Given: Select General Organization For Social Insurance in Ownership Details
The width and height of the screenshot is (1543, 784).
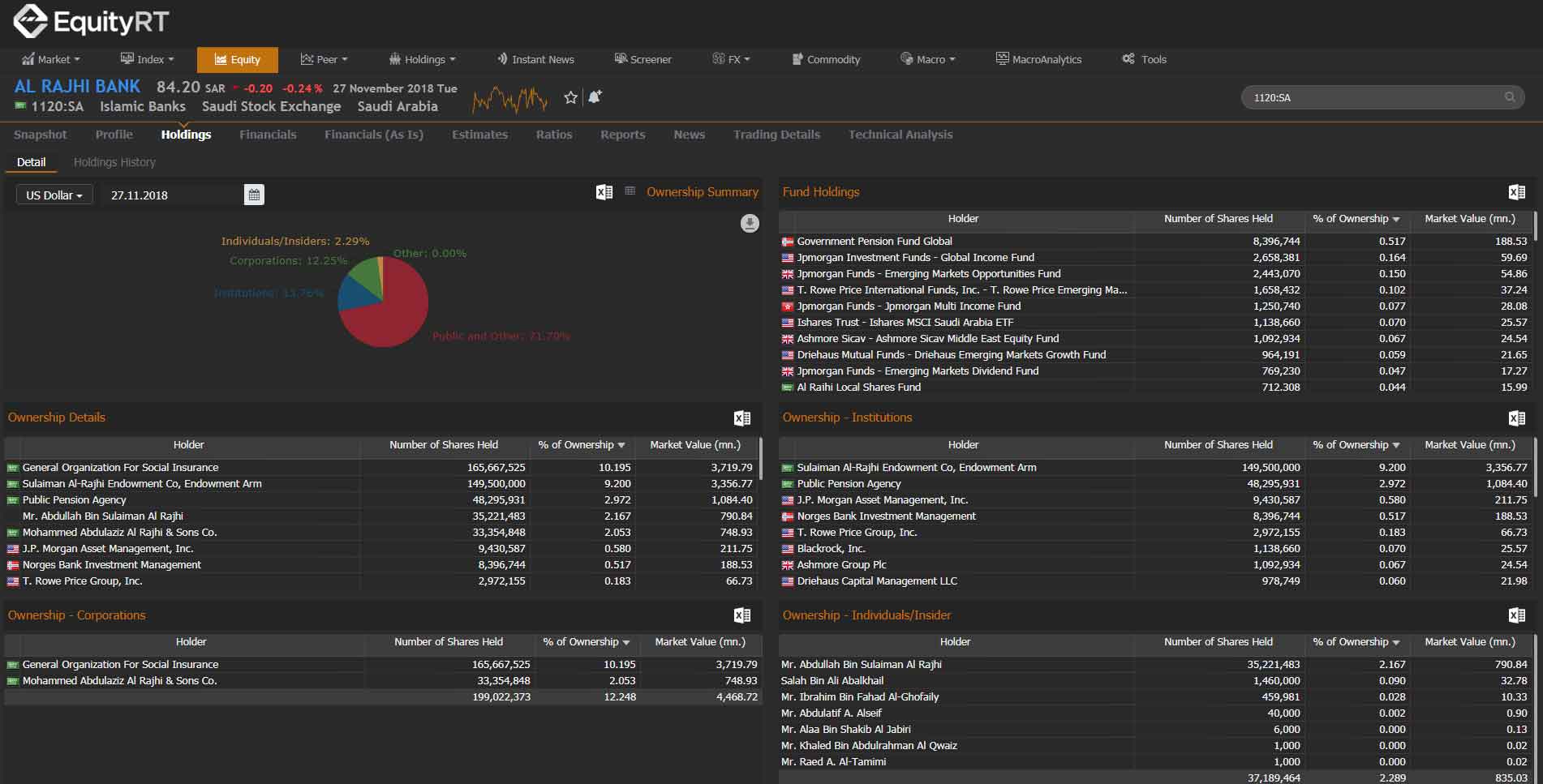Looking at the screenshot, I should coord(381,468).
